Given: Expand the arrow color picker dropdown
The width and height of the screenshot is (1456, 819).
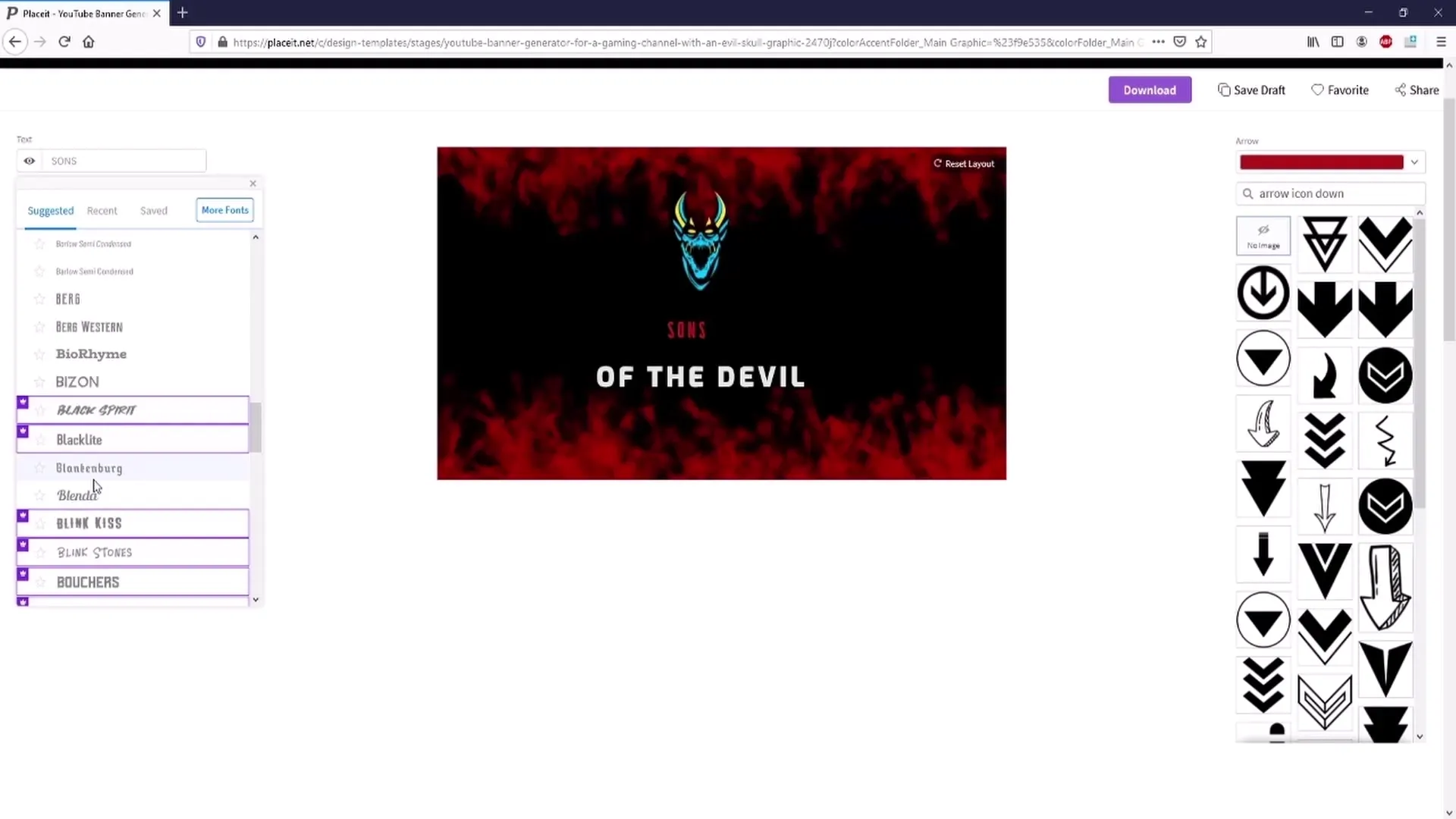Looking at the screenshot, I should [1414, 162].
